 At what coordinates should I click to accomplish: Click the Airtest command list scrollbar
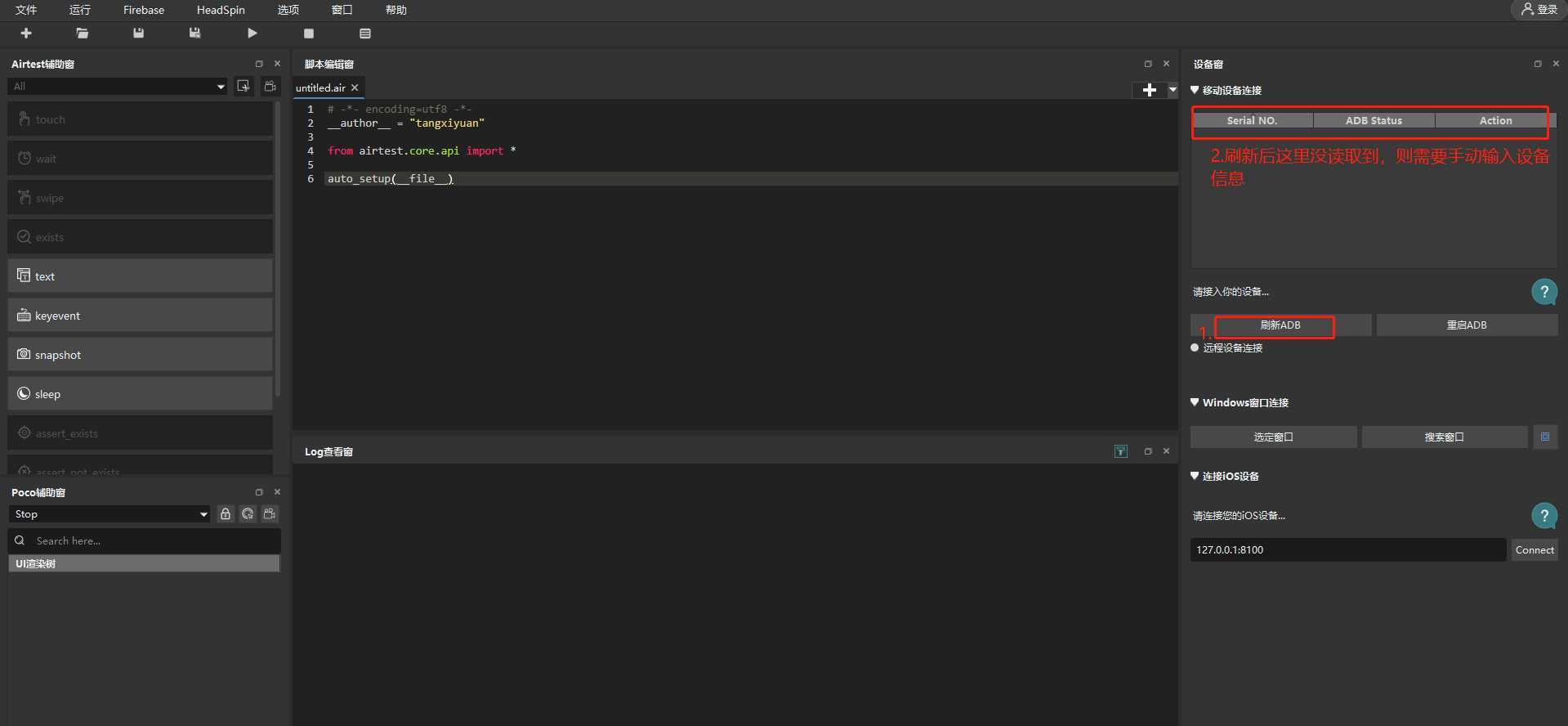coord(279,249)
